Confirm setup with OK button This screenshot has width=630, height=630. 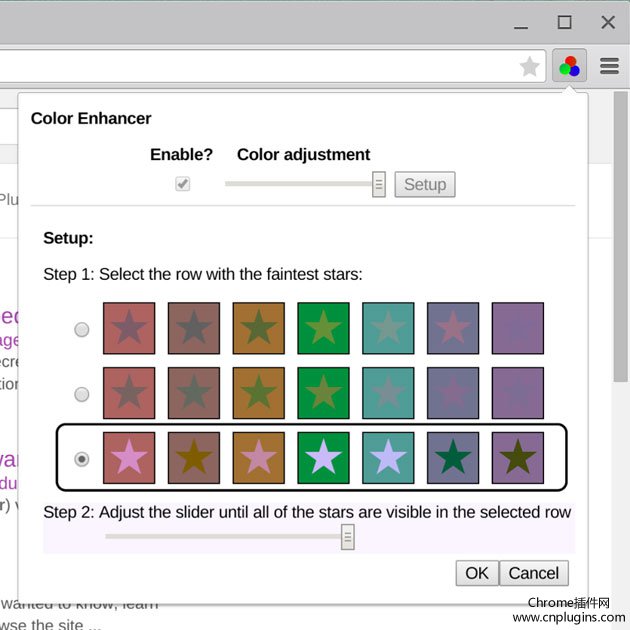pos(477,573)
